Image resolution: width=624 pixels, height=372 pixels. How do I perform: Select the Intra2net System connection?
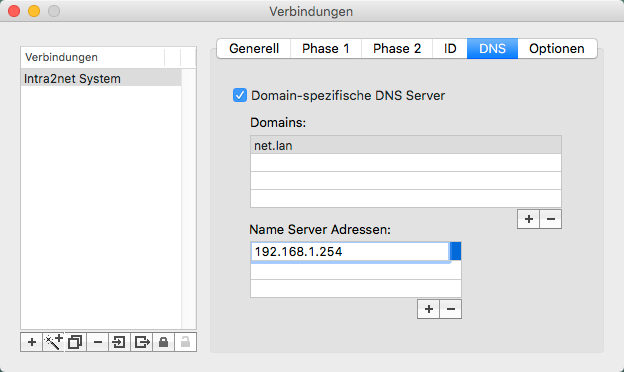[x=101, y=78]
